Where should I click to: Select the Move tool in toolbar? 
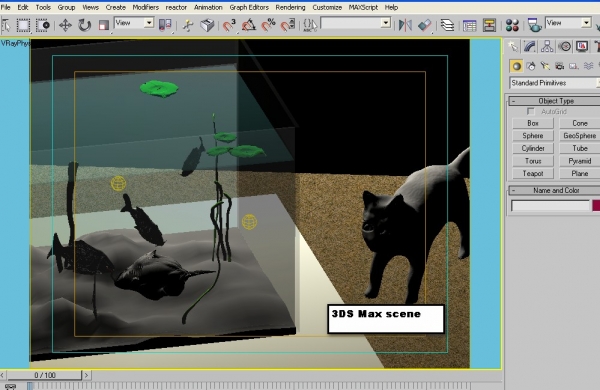[65, 26]
